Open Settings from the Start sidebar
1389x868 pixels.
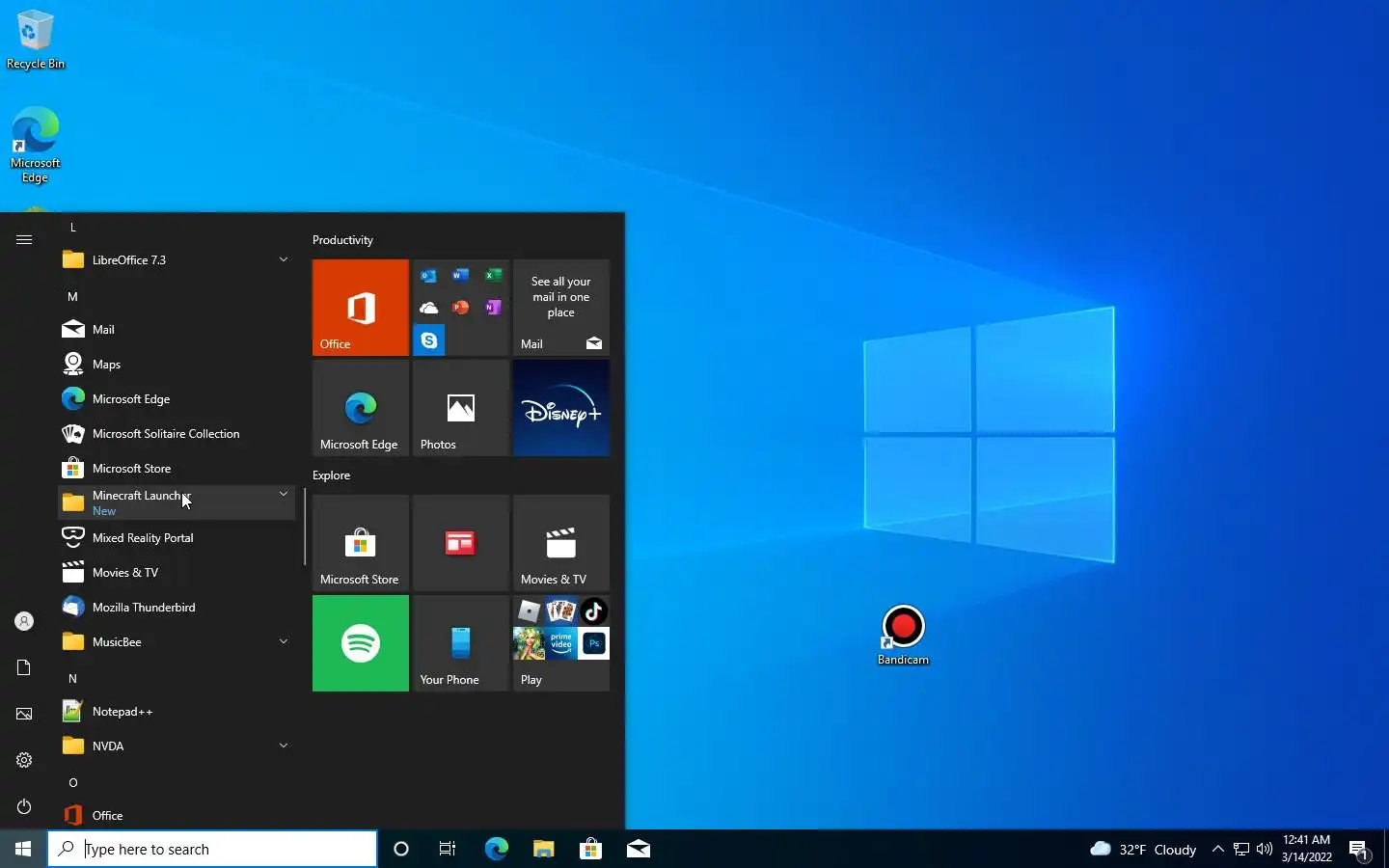tap(24, 760)
